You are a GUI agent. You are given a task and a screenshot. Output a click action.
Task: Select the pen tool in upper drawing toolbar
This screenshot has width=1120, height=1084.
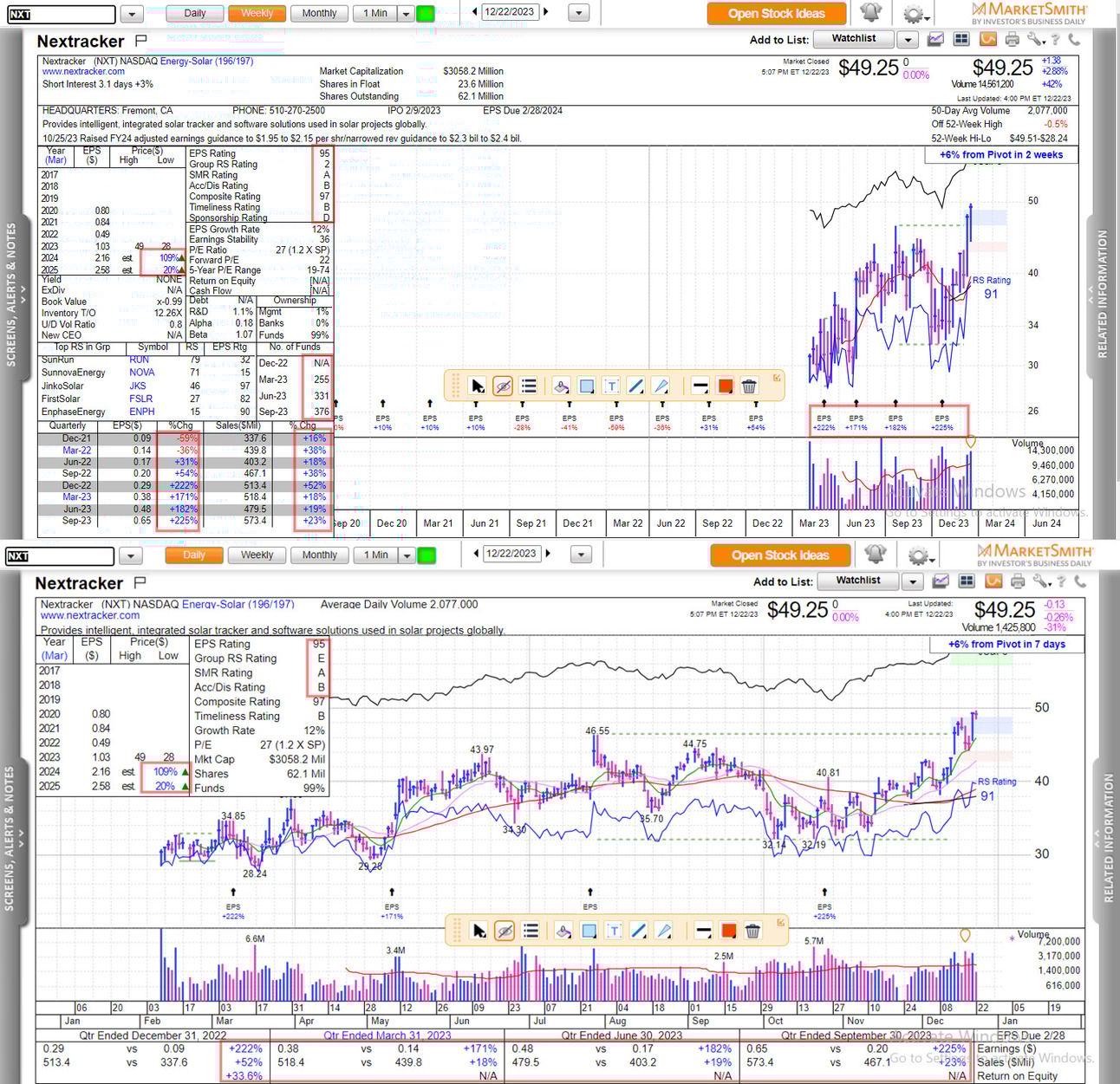(661, 386)
